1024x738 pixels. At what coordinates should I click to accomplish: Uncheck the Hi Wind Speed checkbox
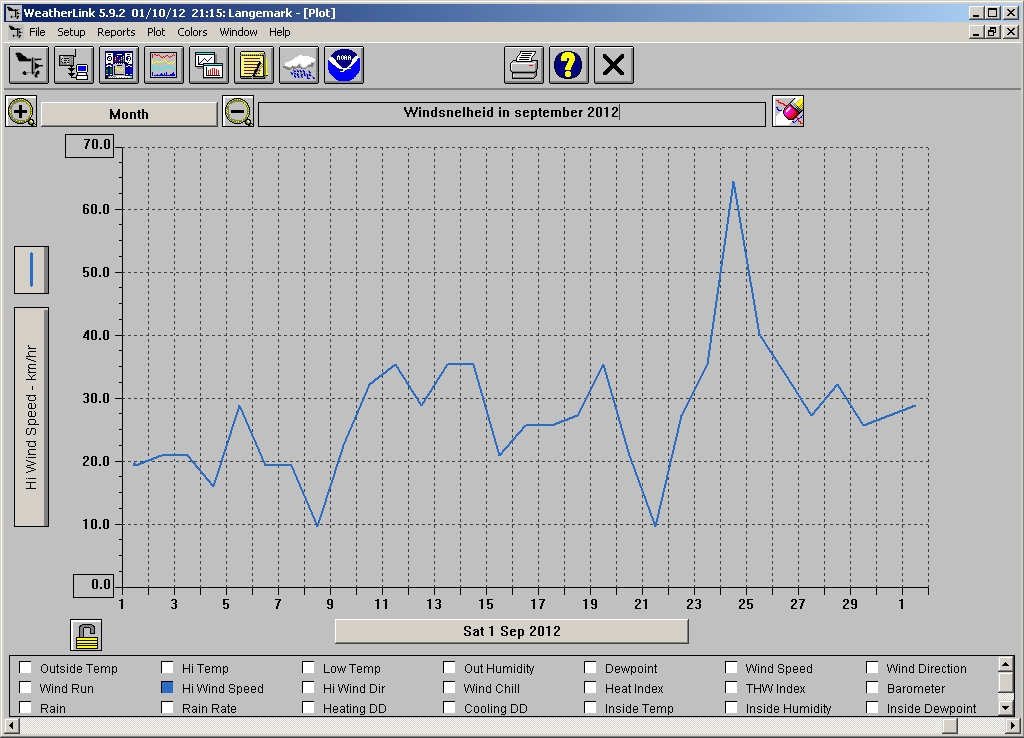pos(167,688)
